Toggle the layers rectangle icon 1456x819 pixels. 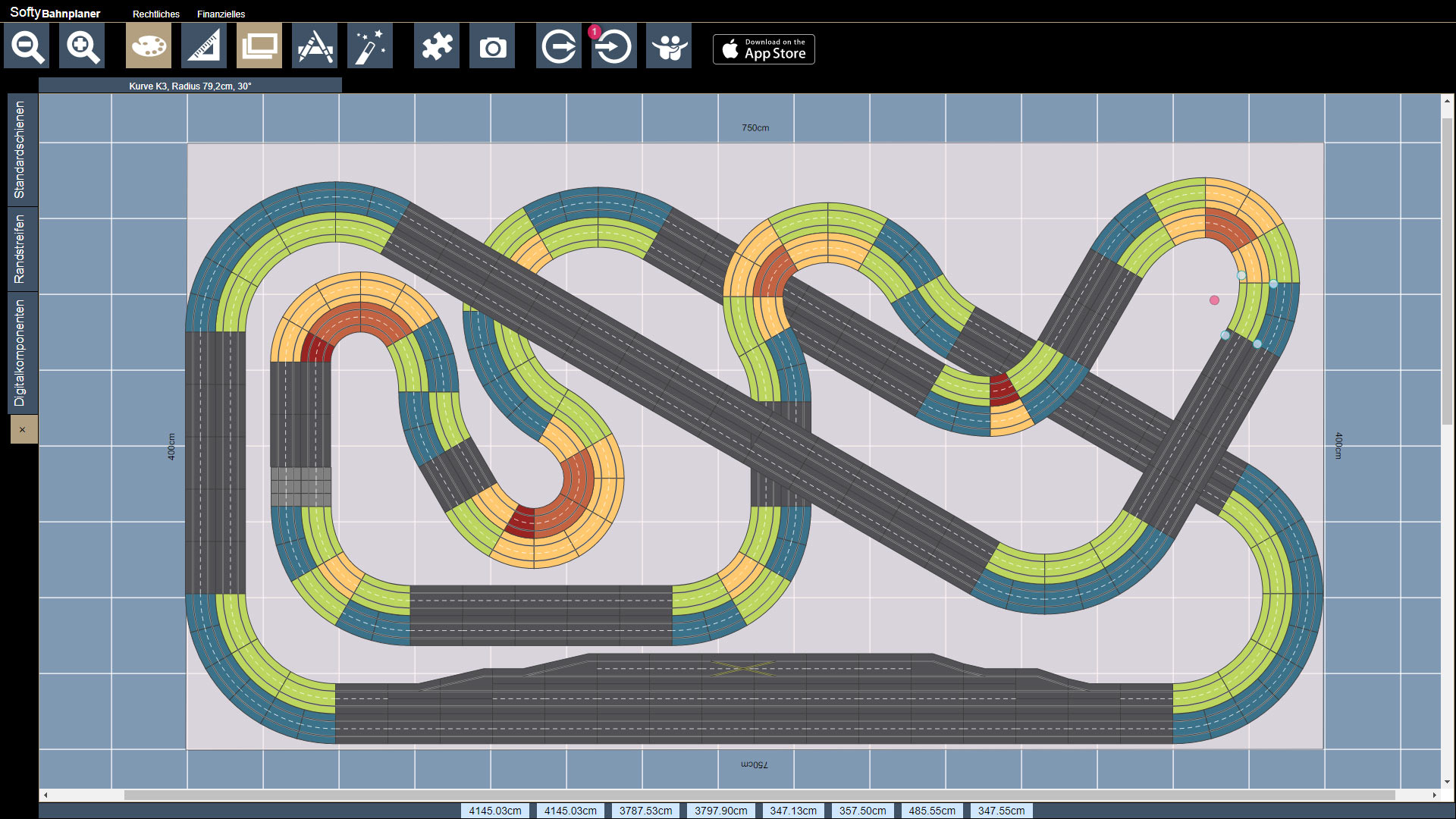pyautogui.click(x=259, y=46)
